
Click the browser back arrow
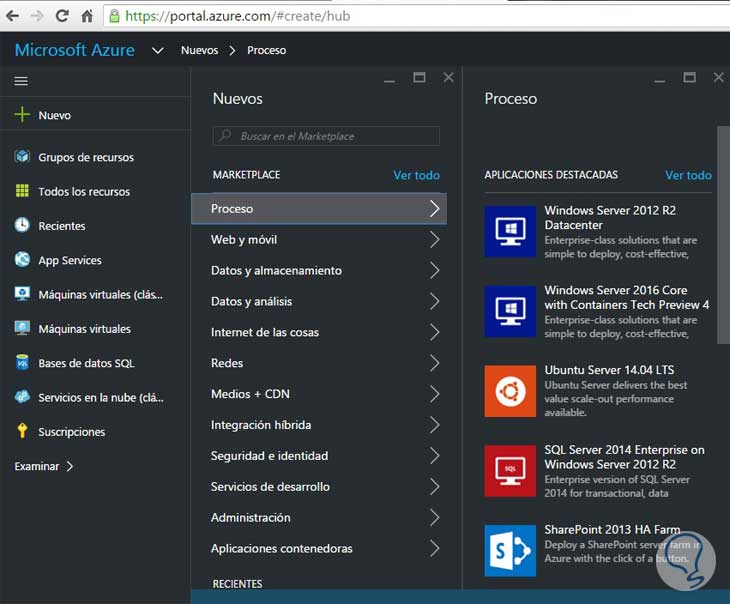tap(13, 16)
